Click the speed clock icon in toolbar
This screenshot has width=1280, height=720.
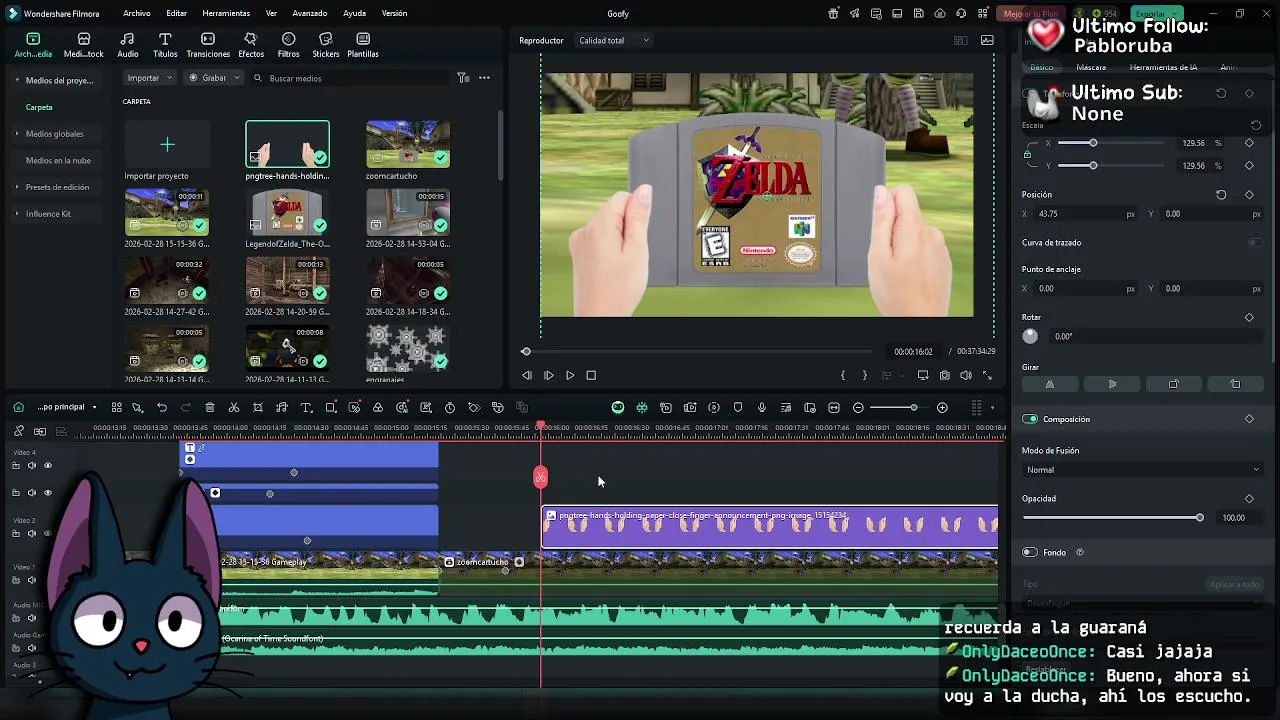click(x=450, y=408)
